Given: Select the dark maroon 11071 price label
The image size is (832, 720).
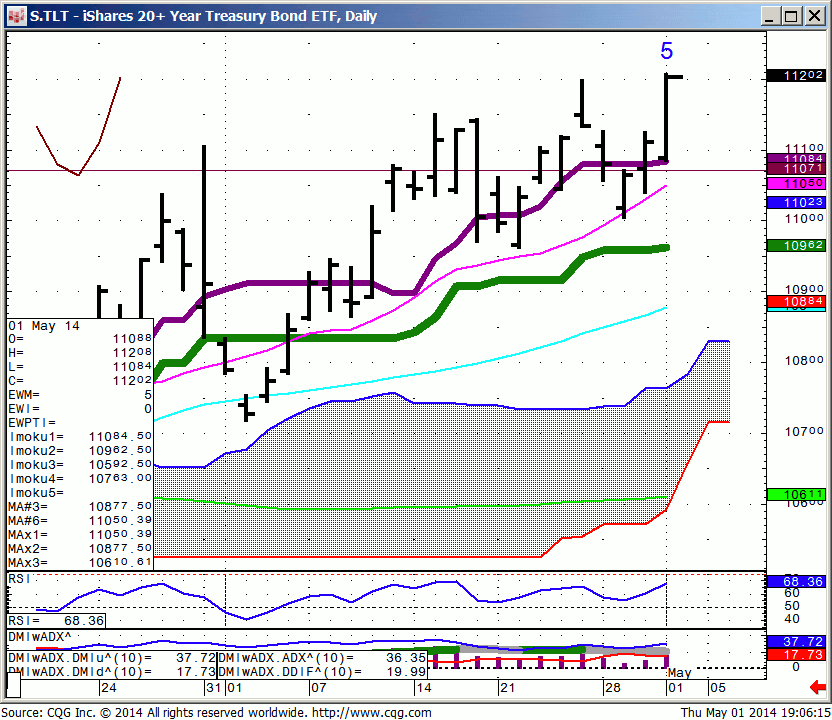Looking at the screenshot, I should click(796, 169).
